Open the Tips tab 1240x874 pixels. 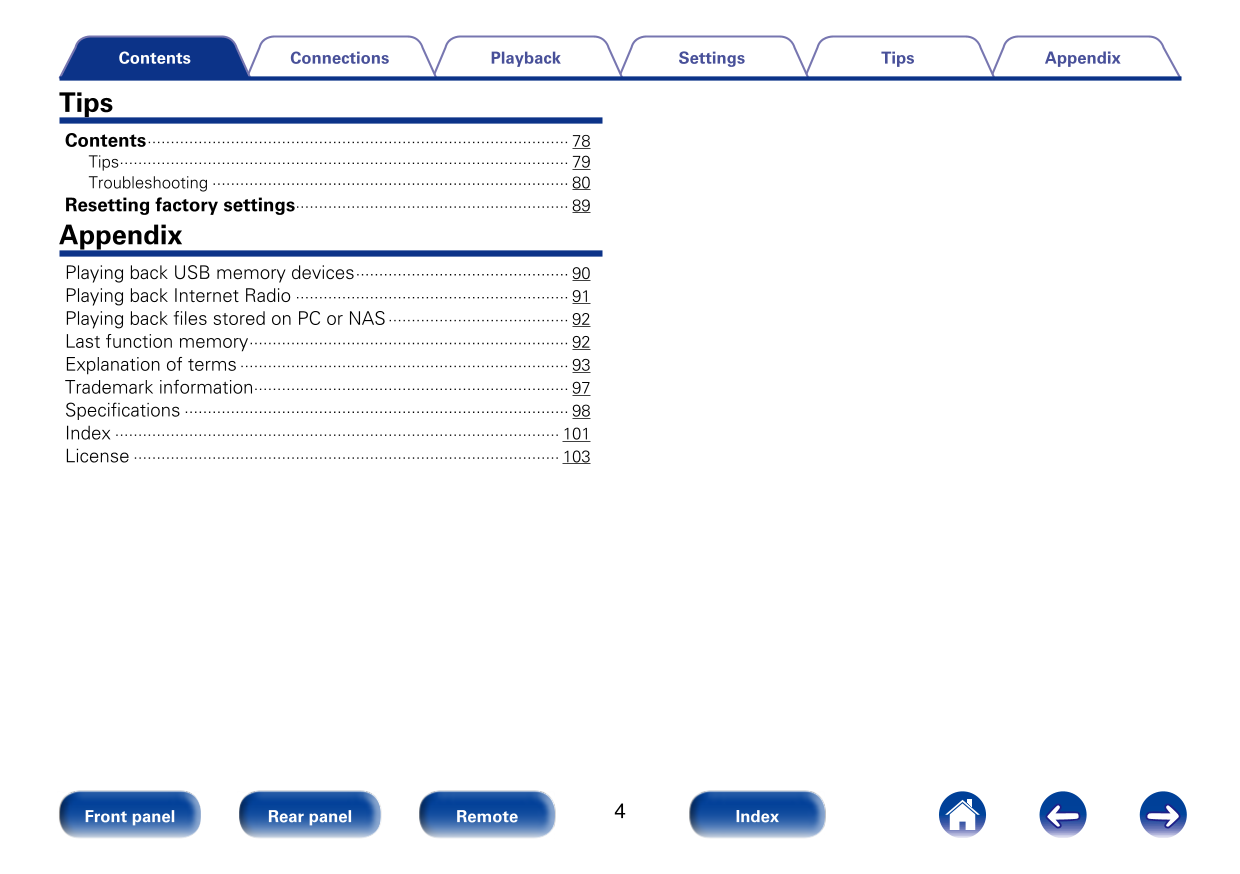click(x=897, y=58)
